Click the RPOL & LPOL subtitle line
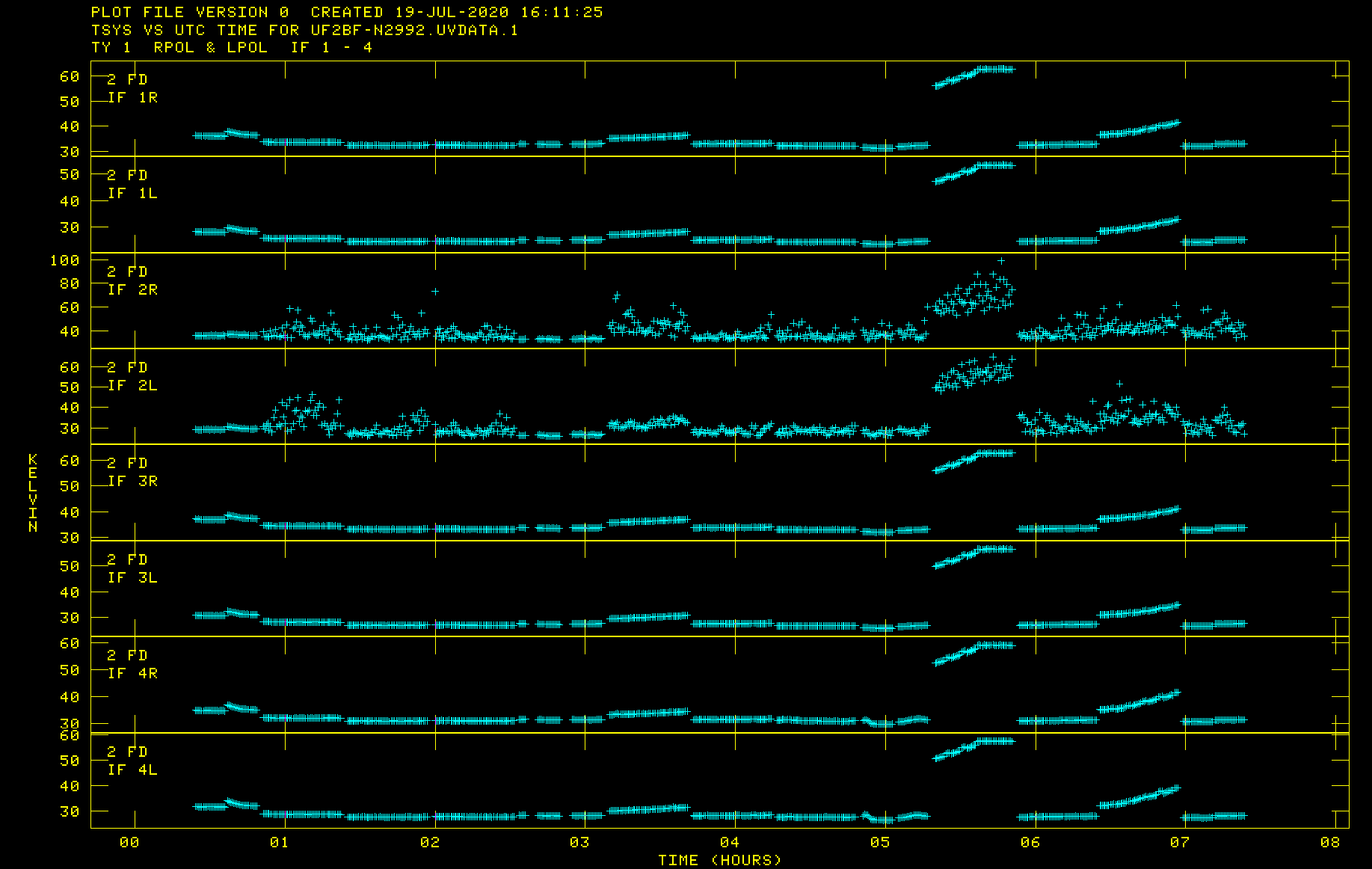This screenshot has width=1372, height=869. [232, 47]
